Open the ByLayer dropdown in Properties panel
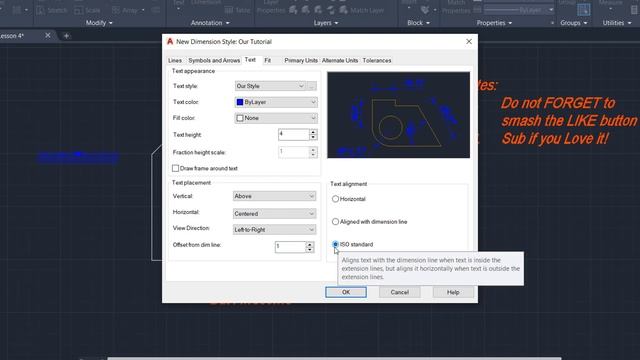 coord(551,10)
